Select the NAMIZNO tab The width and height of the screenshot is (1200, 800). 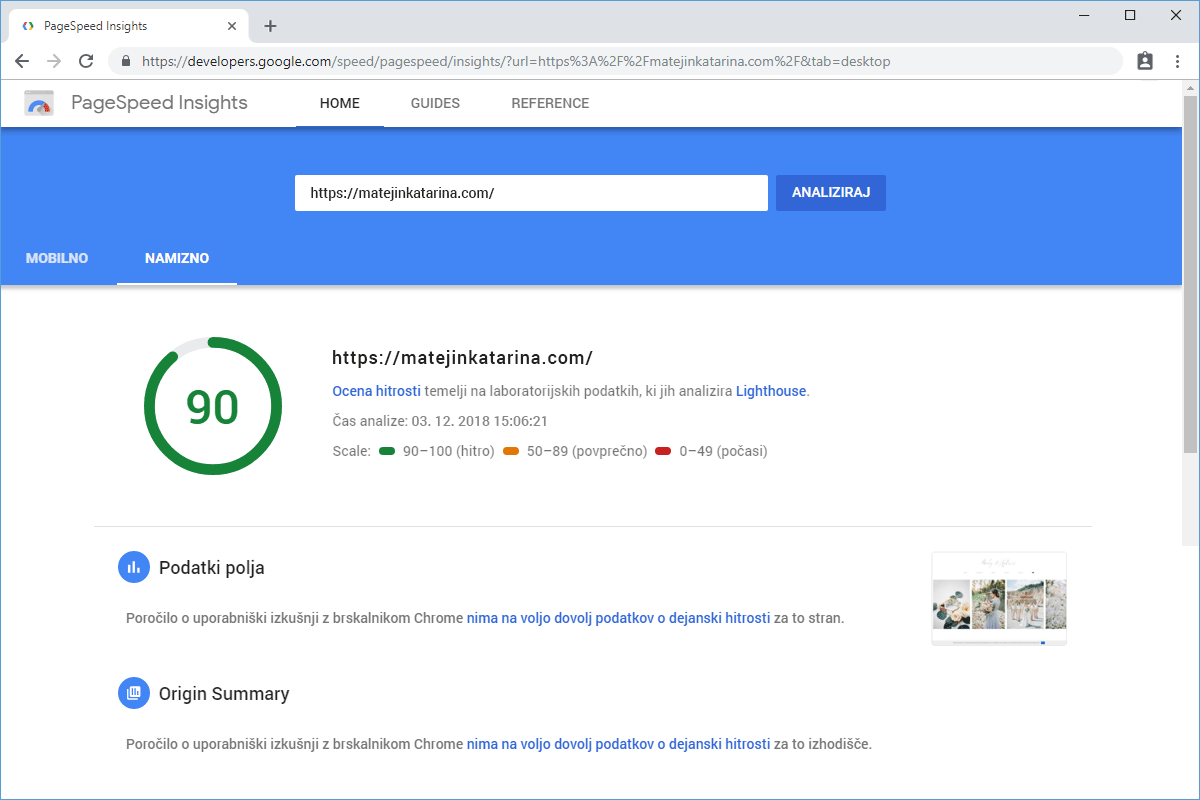click(x=177, y=258)
